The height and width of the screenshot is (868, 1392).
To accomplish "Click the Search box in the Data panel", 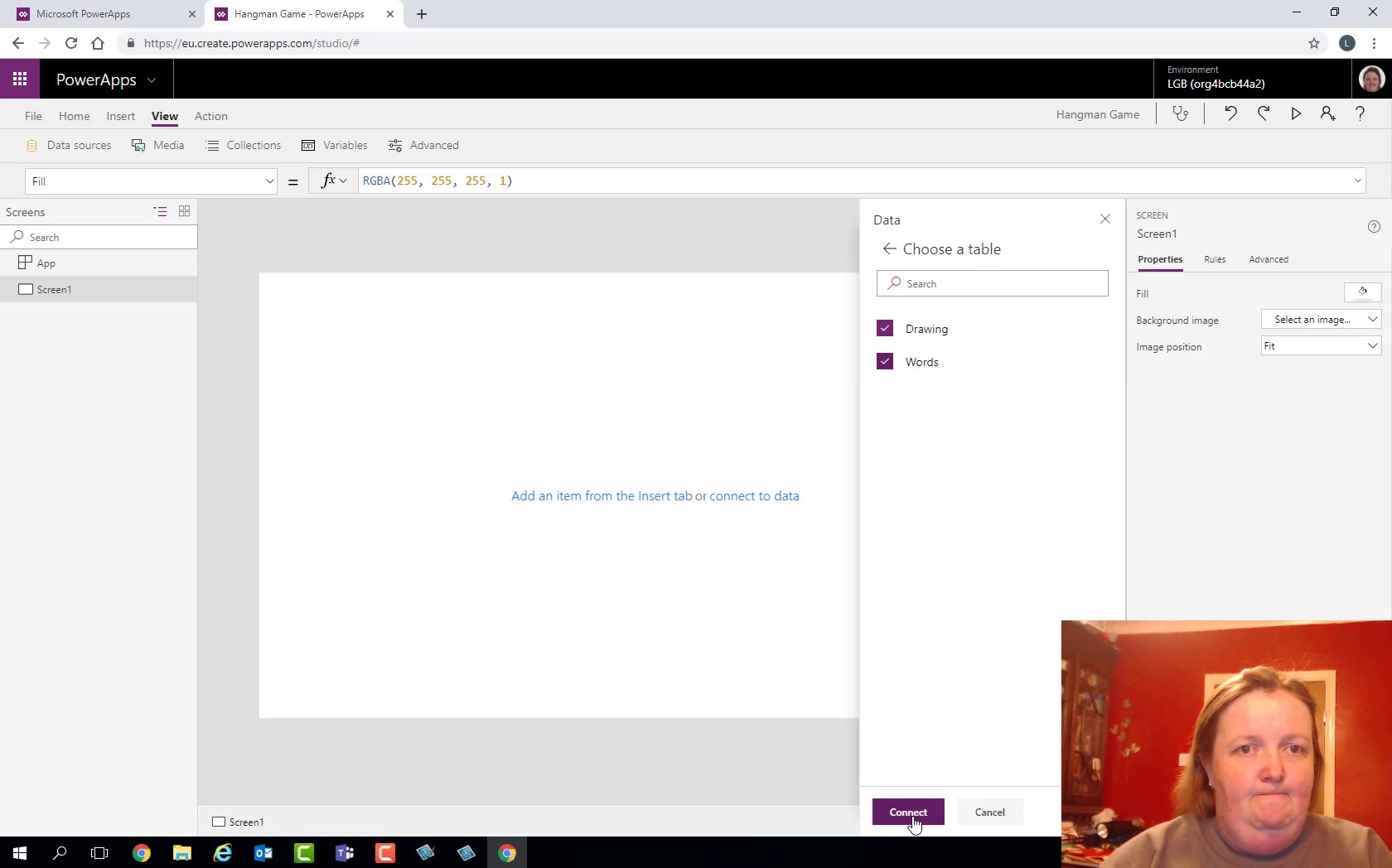I will coord(992,283).
